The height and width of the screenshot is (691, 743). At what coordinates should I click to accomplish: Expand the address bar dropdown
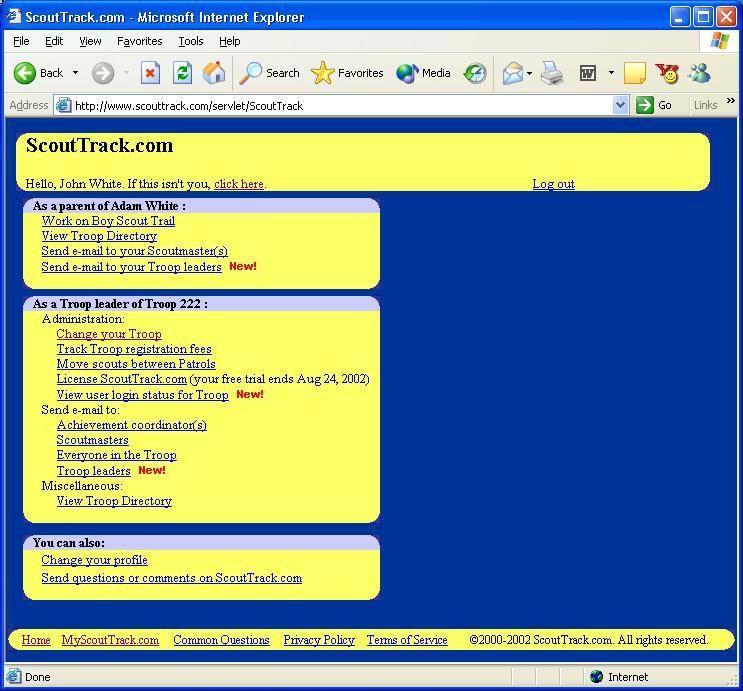(x=620, y=105)
